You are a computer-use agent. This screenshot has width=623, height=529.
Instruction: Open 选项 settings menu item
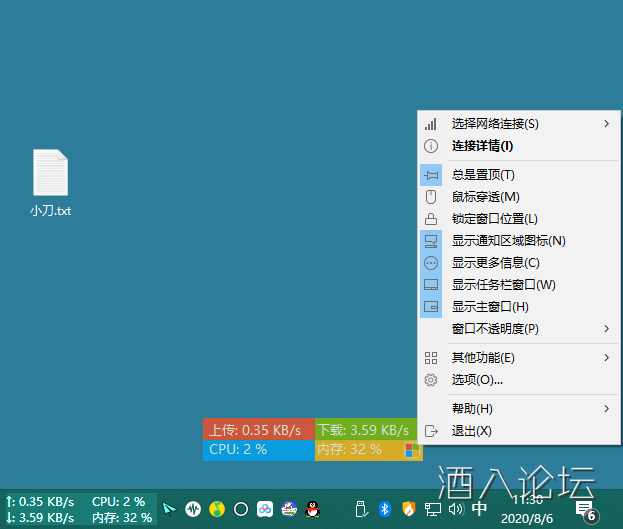(477, 380)
